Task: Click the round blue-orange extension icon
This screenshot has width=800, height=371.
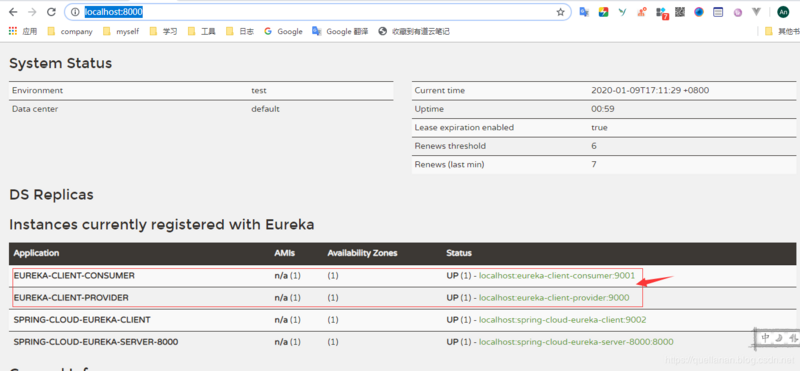Action: (x=698, y=12)
